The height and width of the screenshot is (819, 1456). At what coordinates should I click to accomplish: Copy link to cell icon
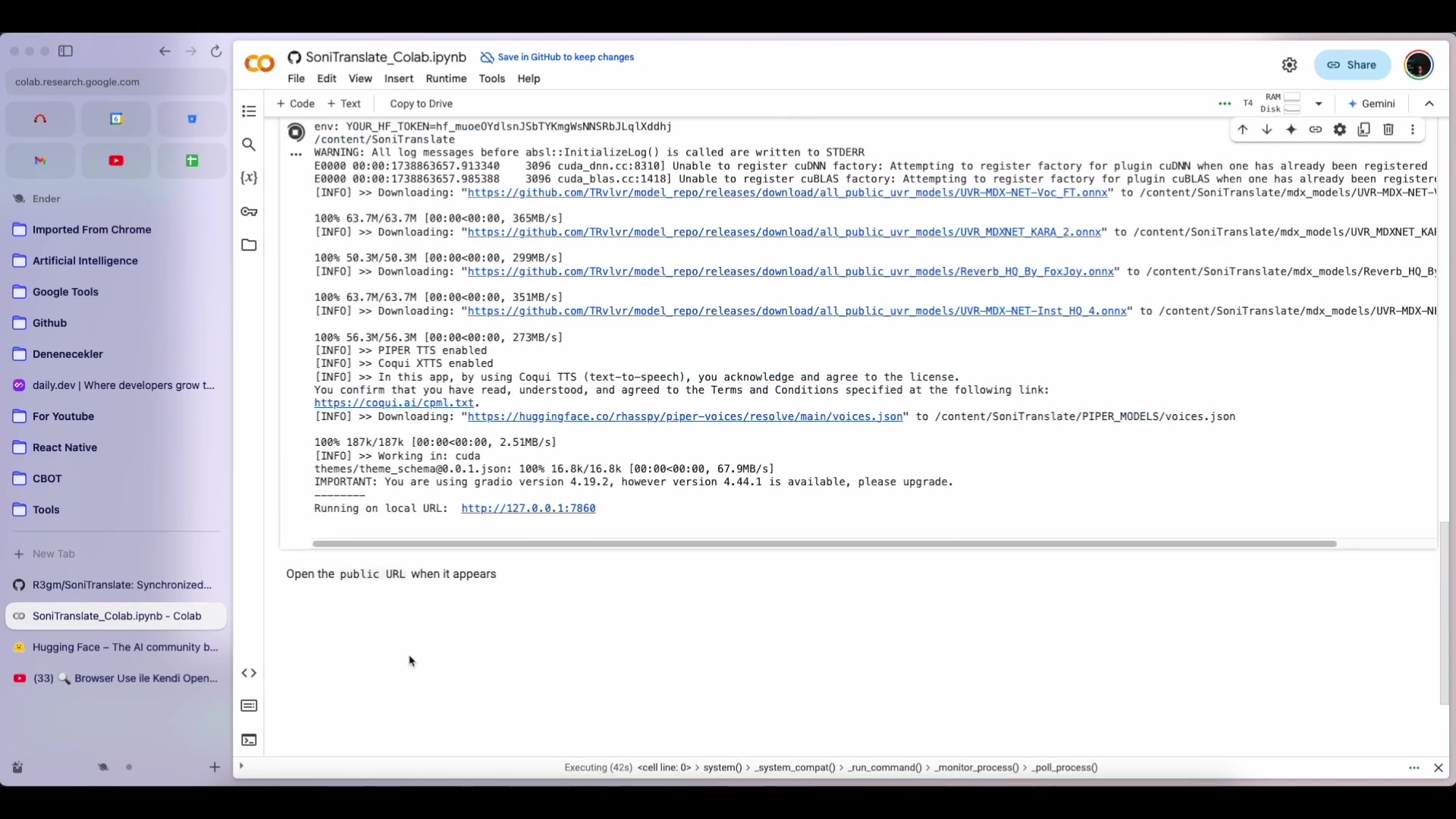click(1316, 130)
